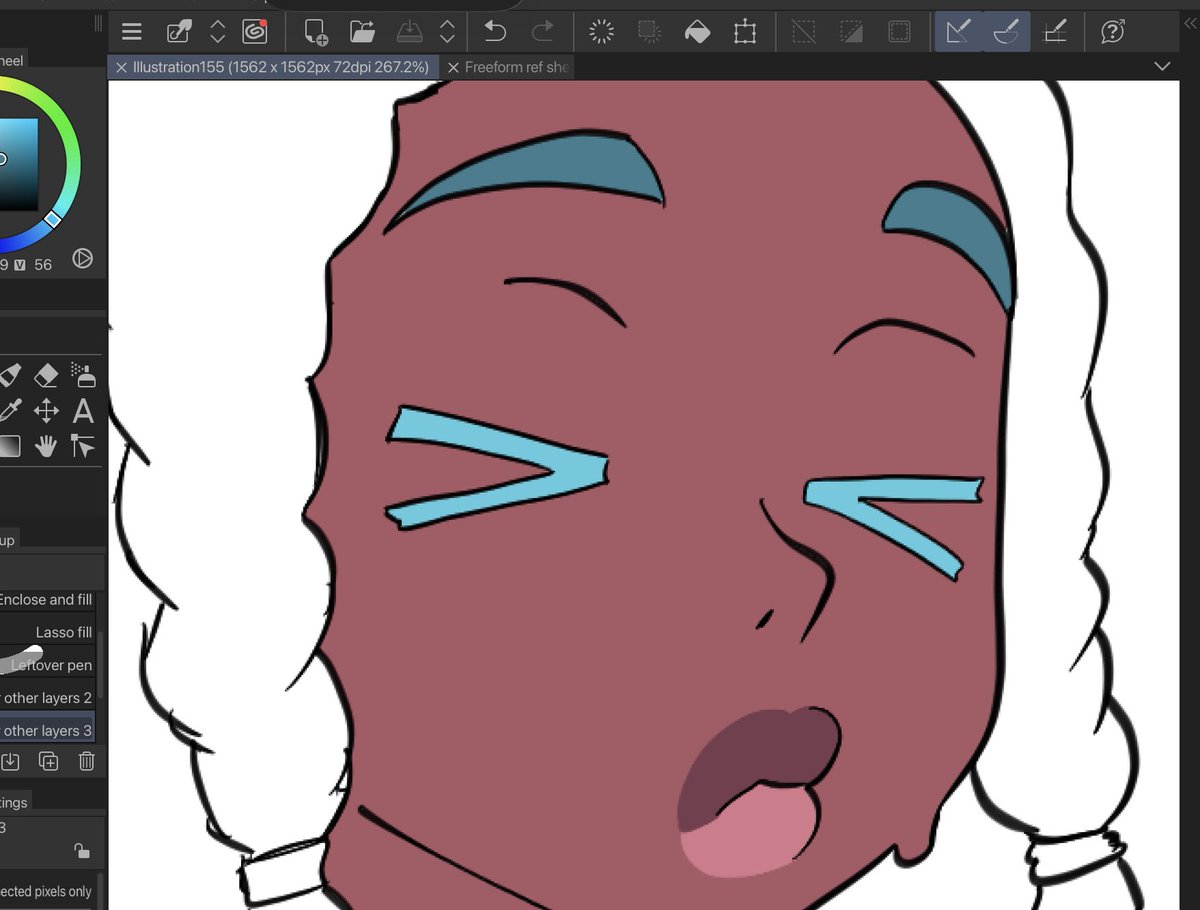The image size is (1200, 910).
Task: Select the Enclose and fill sub tool
Action: pyautogui.click(x=46, y=600)
